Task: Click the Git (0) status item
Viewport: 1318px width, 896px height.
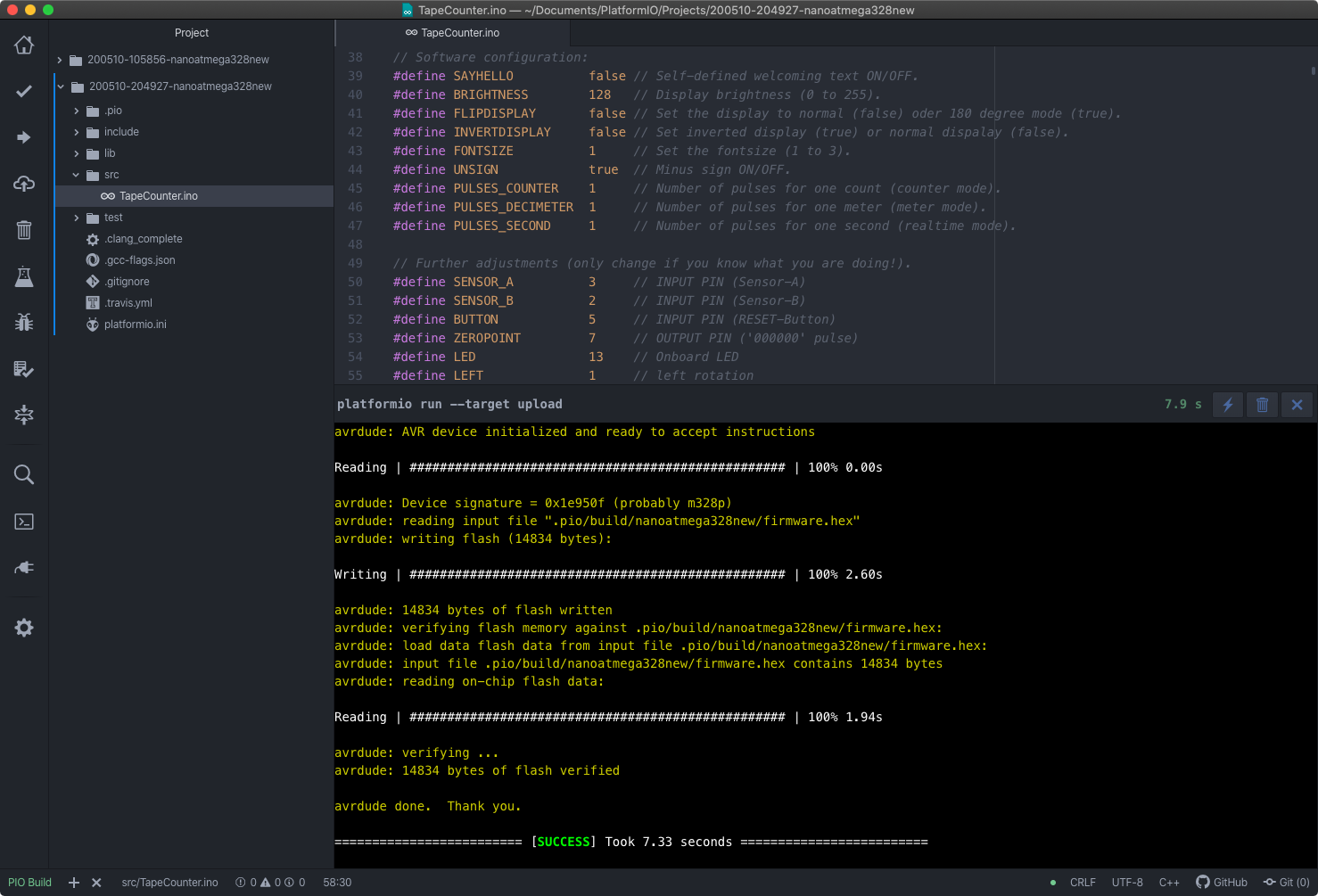Action: [1287, 883]
